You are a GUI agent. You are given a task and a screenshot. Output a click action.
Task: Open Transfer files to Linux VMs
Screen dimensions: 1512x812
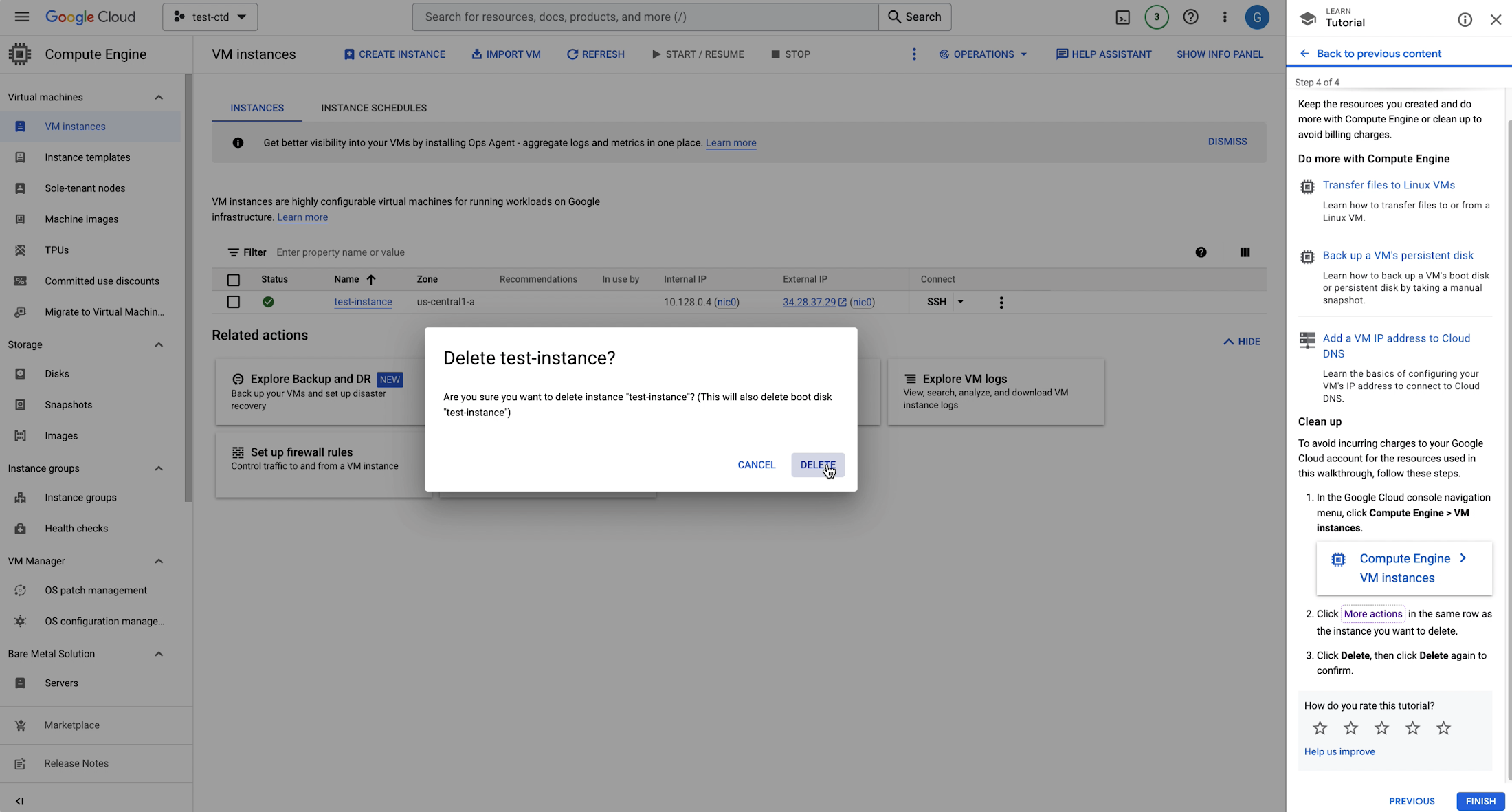click(x=1389, y=185)
